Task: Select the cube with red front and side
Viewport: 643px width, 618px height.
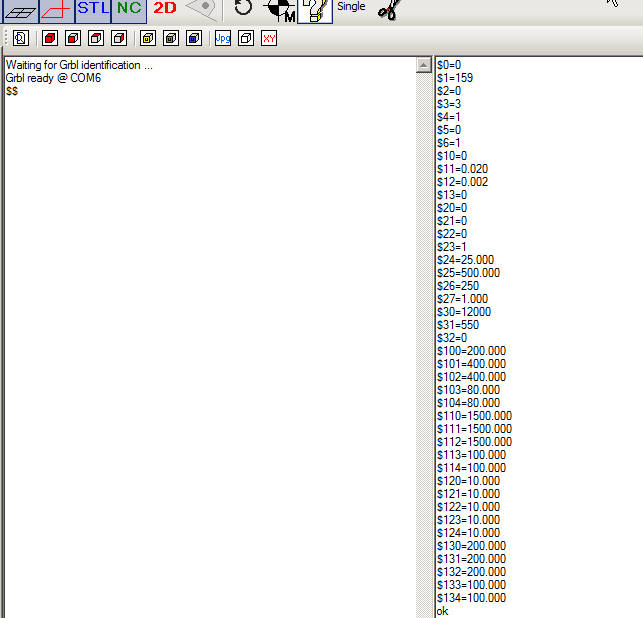Action: pos(50,39)
